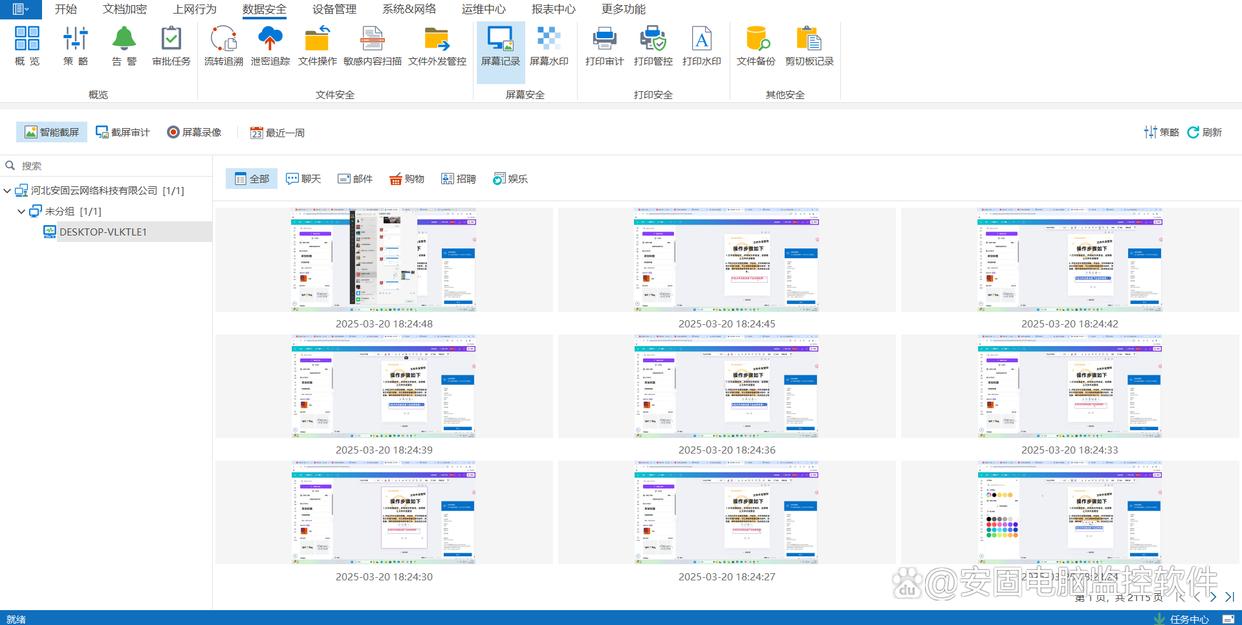Collapse the 河北安固云网络科技有限公司 tree node

[x=8, y=191]
